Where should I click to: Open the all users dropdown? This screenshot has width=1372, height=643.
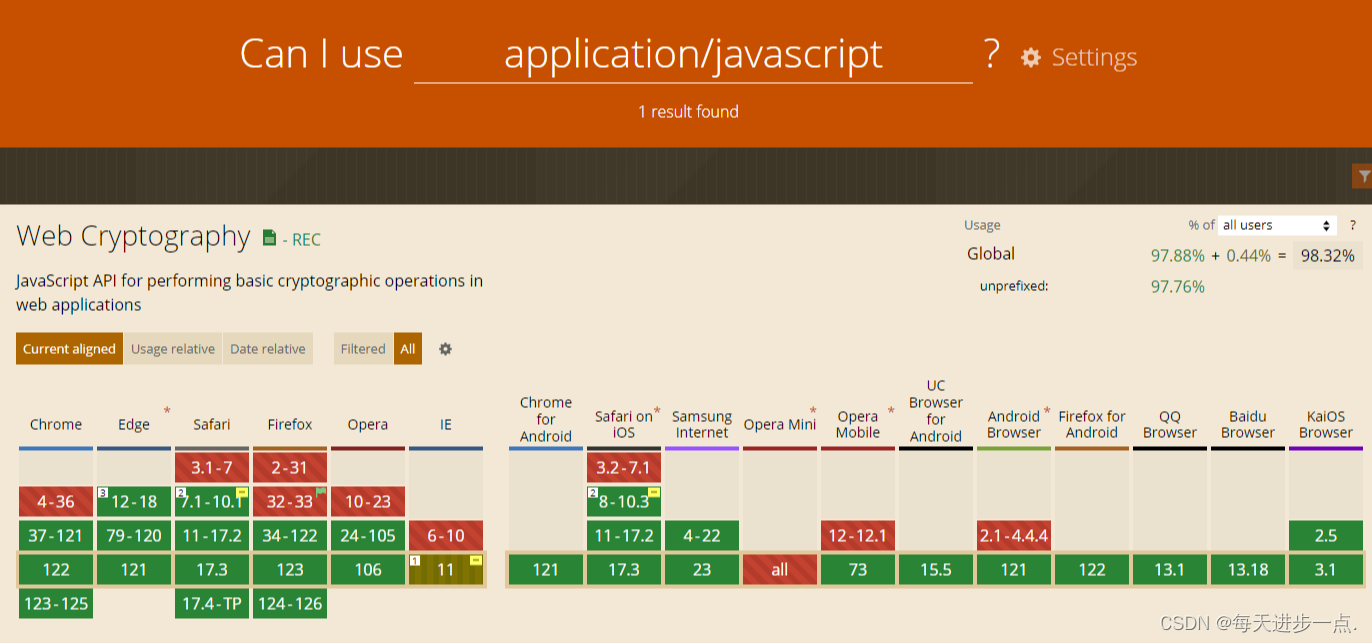pos(1277,225)
